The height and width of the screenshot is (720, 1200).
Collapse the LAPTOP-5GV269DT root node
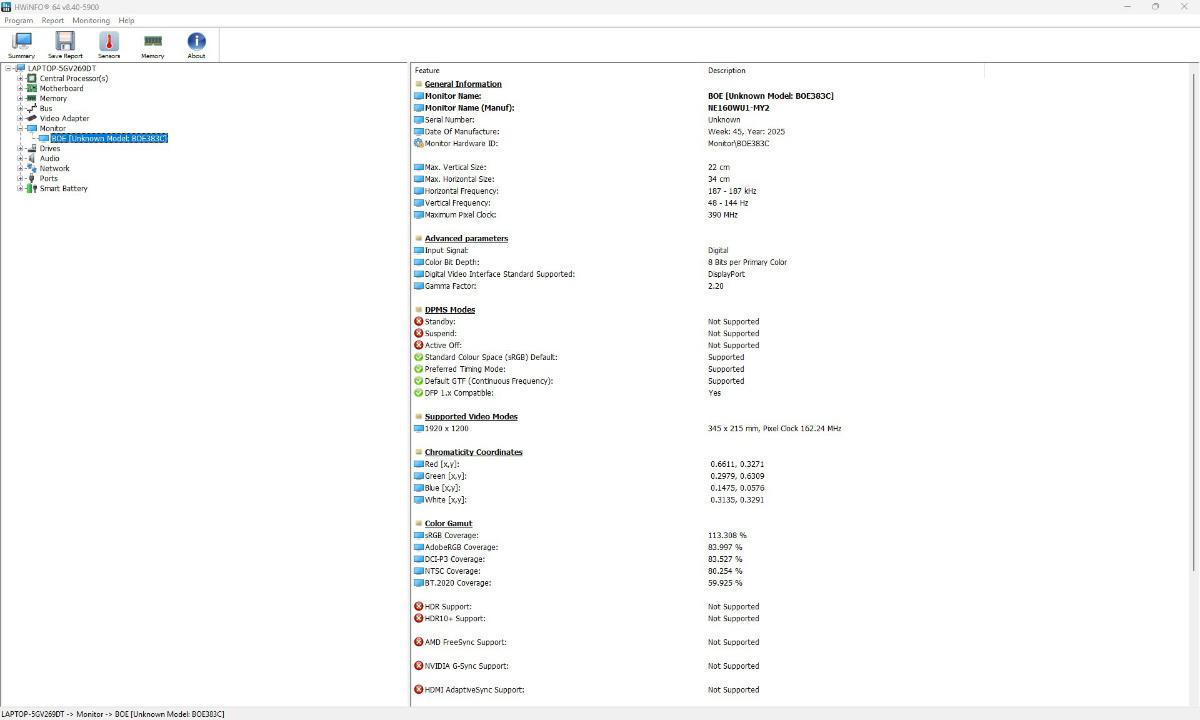point(8,68)
